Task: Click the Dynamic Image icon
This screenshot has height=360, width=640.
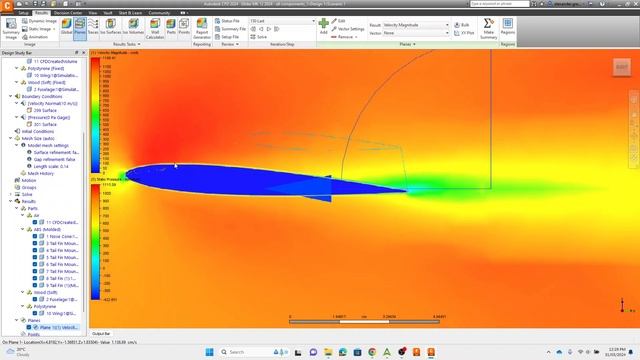Action: (x=25, y=21)
